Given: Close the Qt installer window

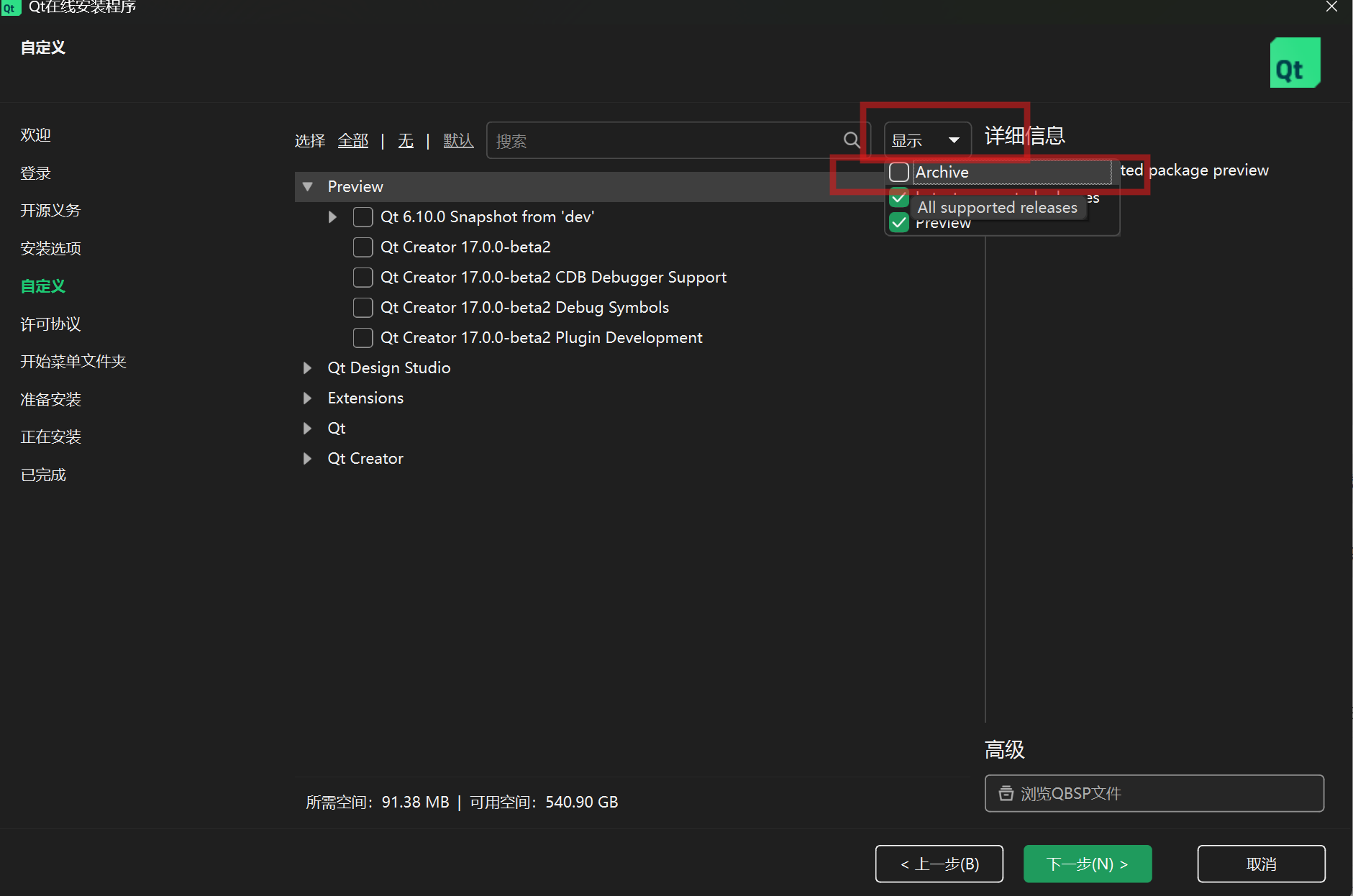Looking at the screenshot, I should [x=1331, y=7].
